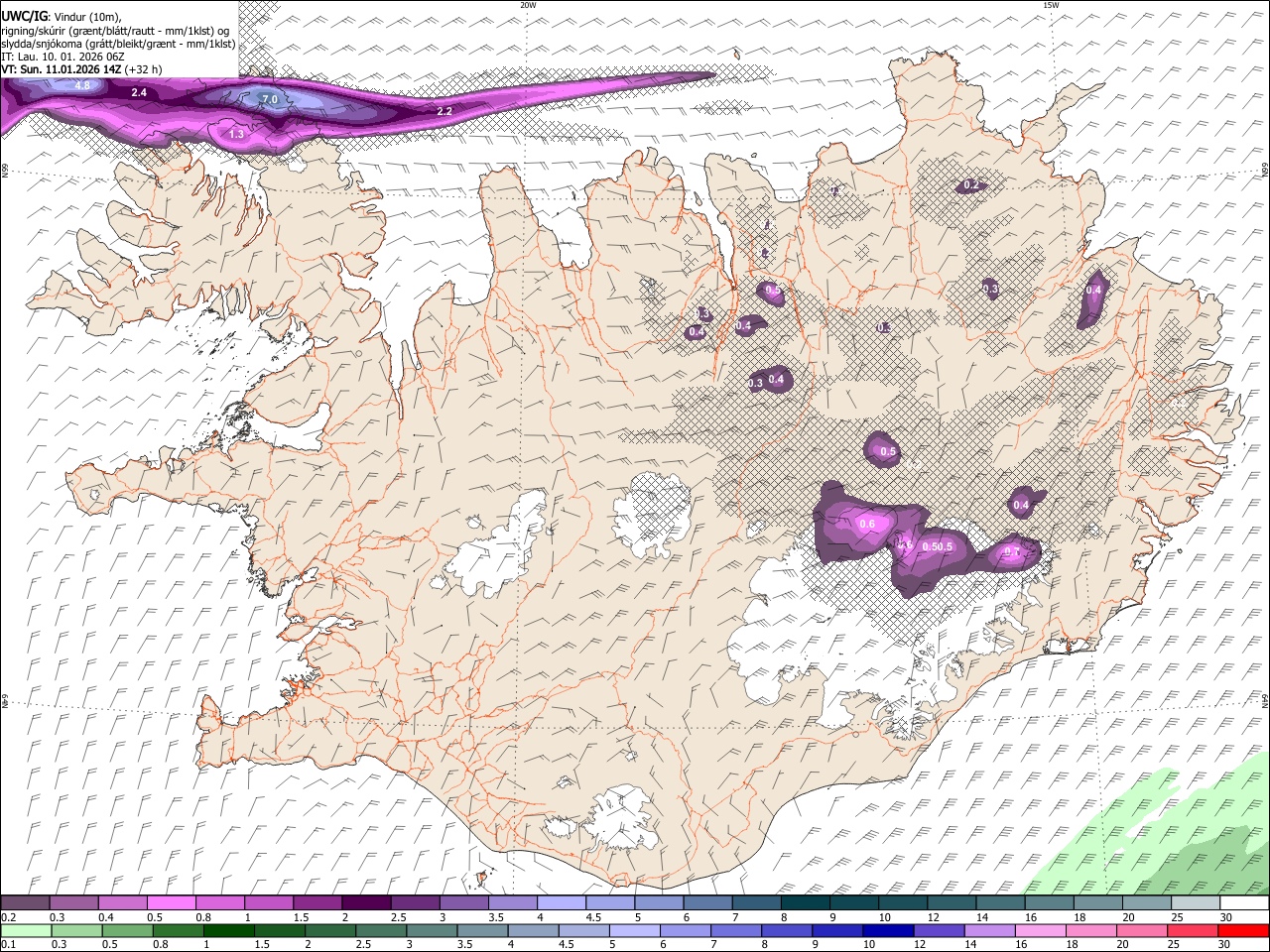Click the 20W longitude label
The width and height of the screenshot is (1270, 952).
click(528, 5)
